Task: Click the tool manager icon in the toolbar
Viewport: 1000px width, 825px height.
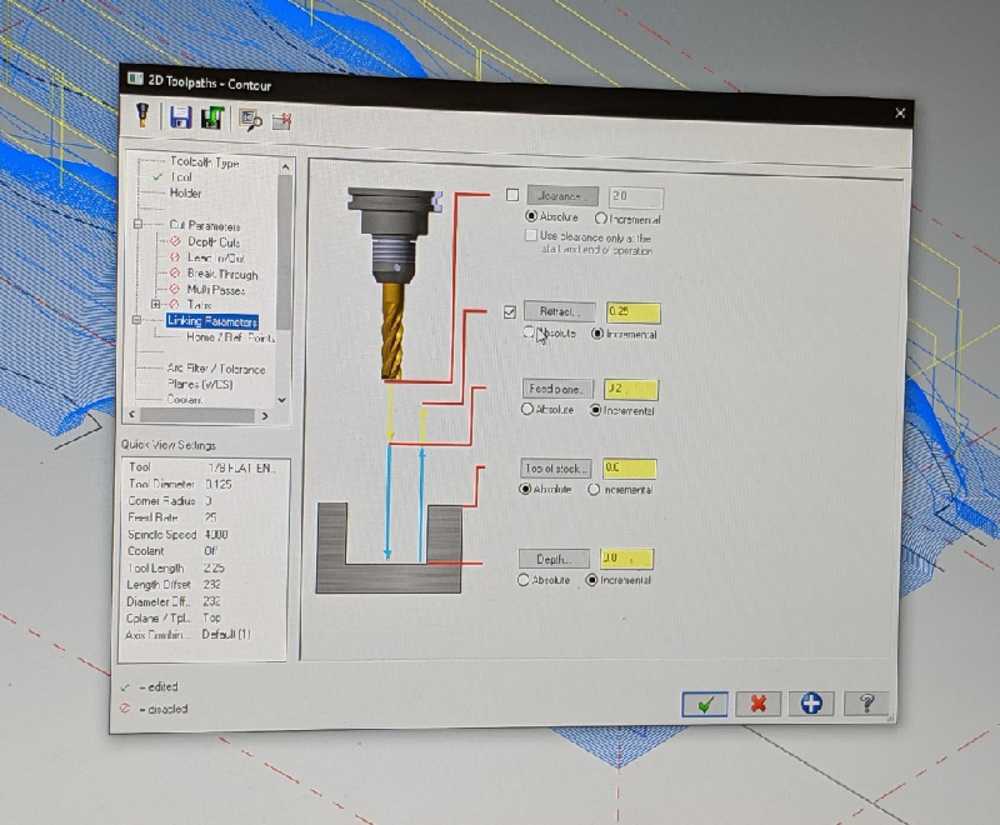Action: [x=144, y=116]
